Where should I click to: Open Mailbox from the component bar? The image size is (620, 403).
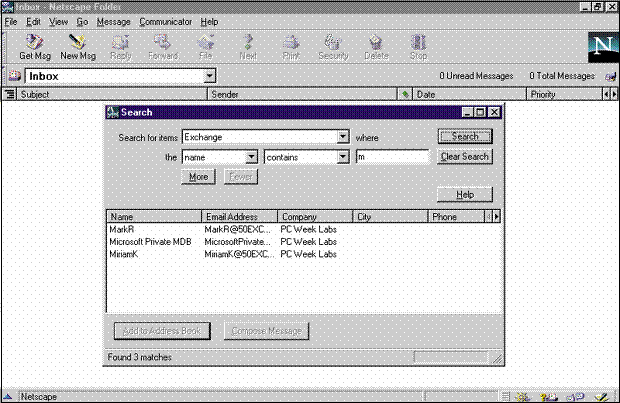coord(549,397)
